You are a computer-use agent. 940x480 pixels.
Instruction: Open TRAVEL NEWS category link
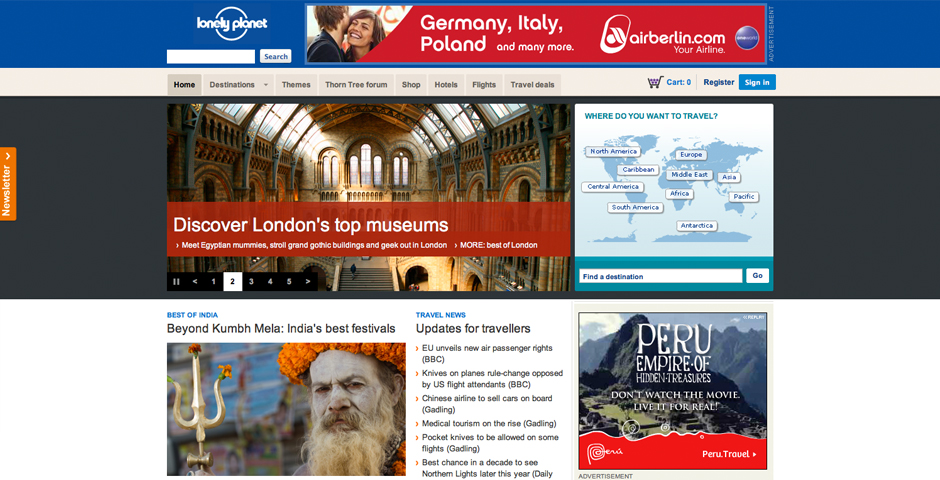click(441, 315)
